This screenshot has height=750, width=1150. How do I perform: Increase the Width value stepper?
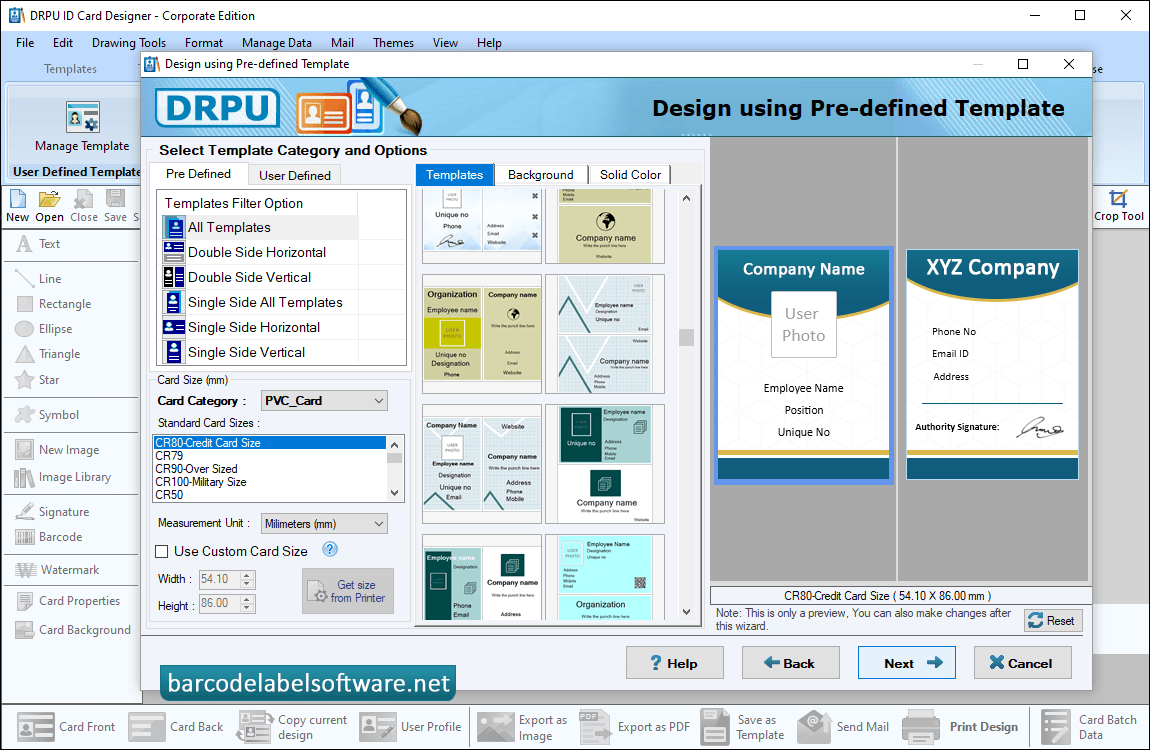pyautogui.click(x=247, y=575)
